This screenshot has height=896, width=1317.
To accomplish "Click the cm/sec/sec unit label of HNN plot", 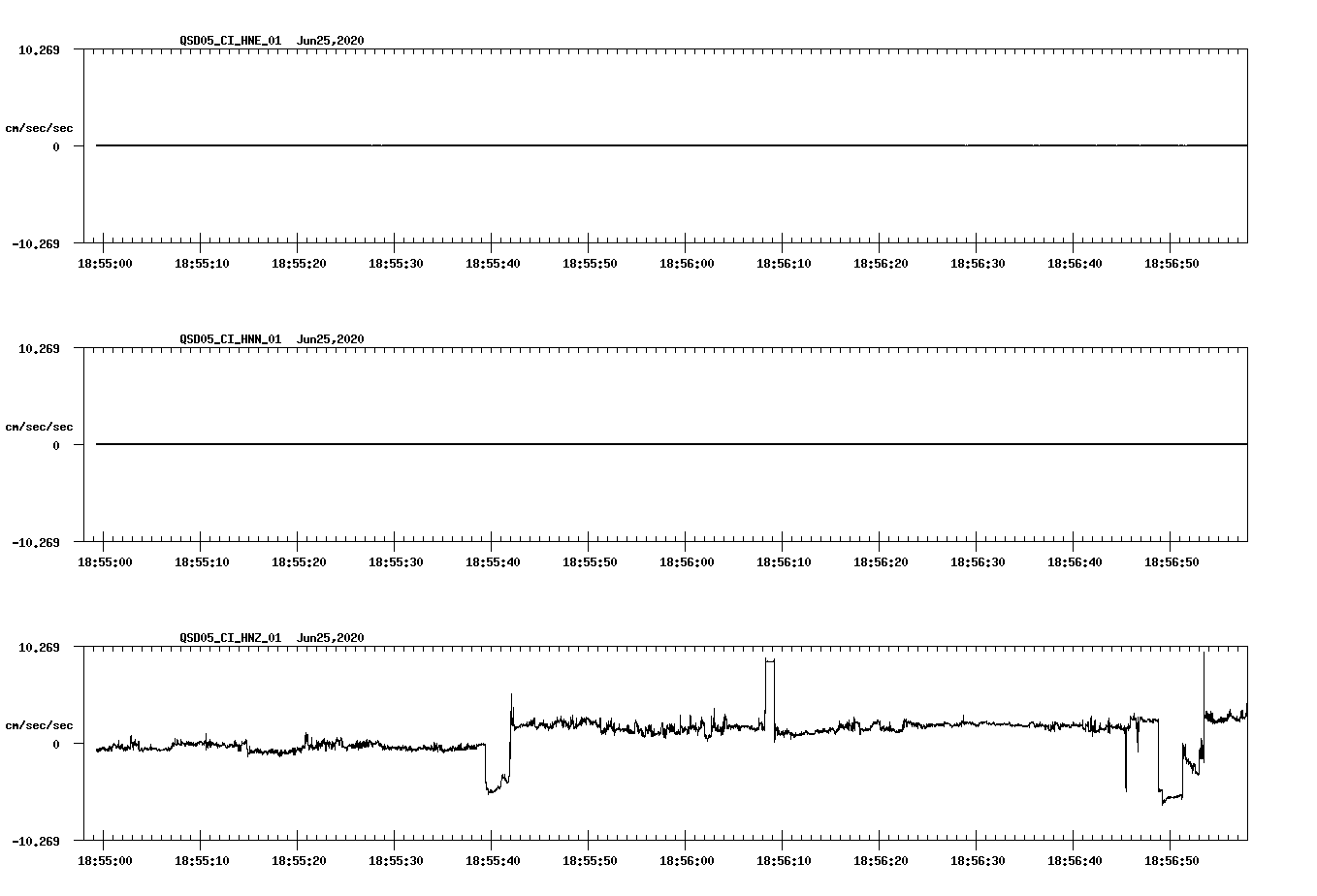I will click(39, 427).
